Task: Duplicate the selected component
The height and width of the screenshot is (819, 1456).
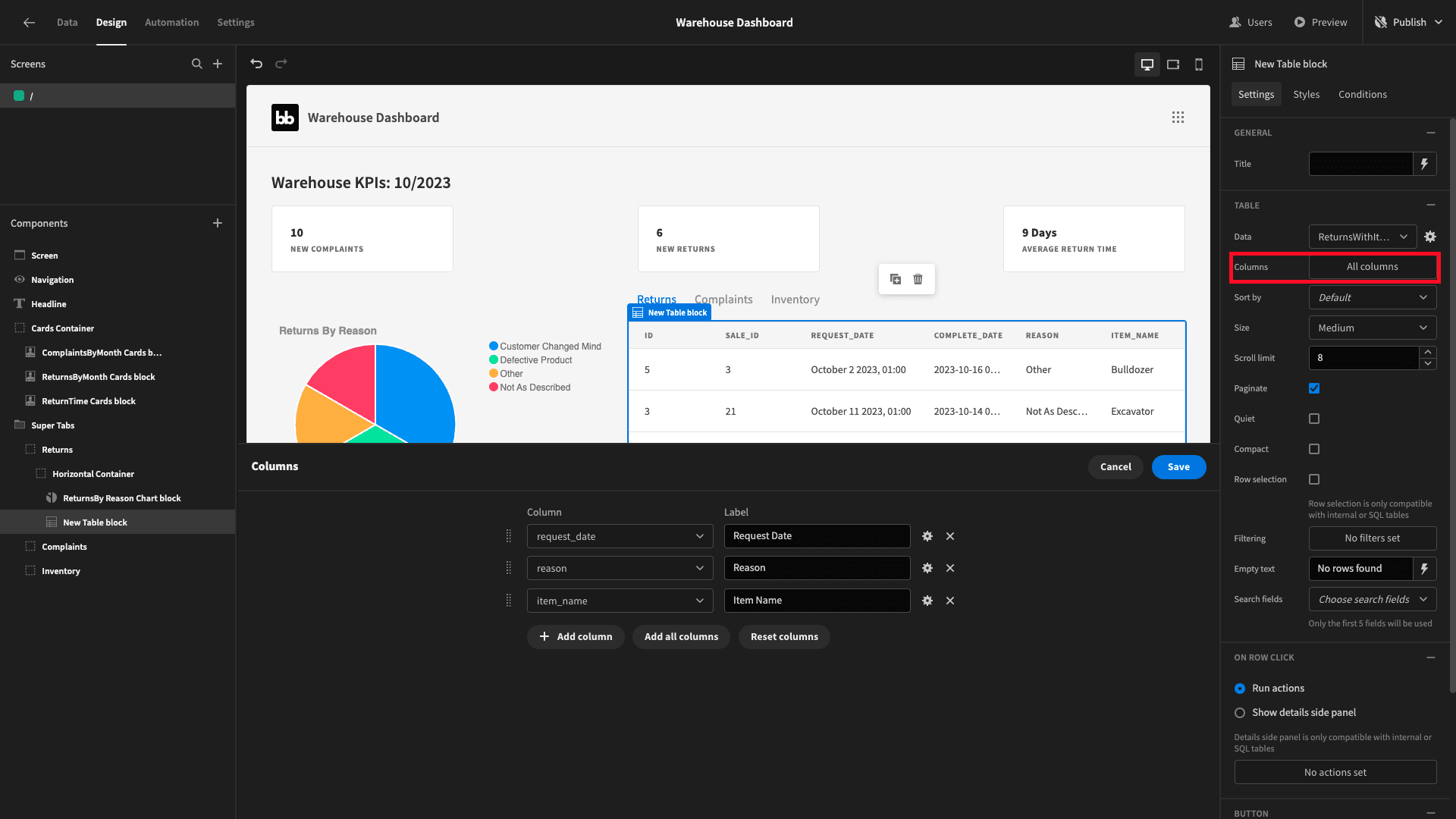Action: point(896,279)
